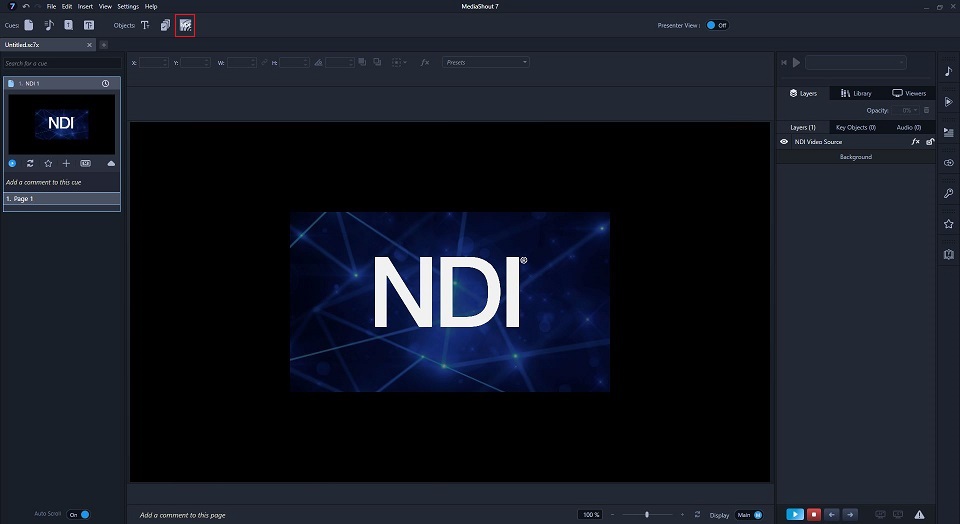The image size is (960, 524).
Task: Switch to the Viewers tab
Action: [909, 93]
